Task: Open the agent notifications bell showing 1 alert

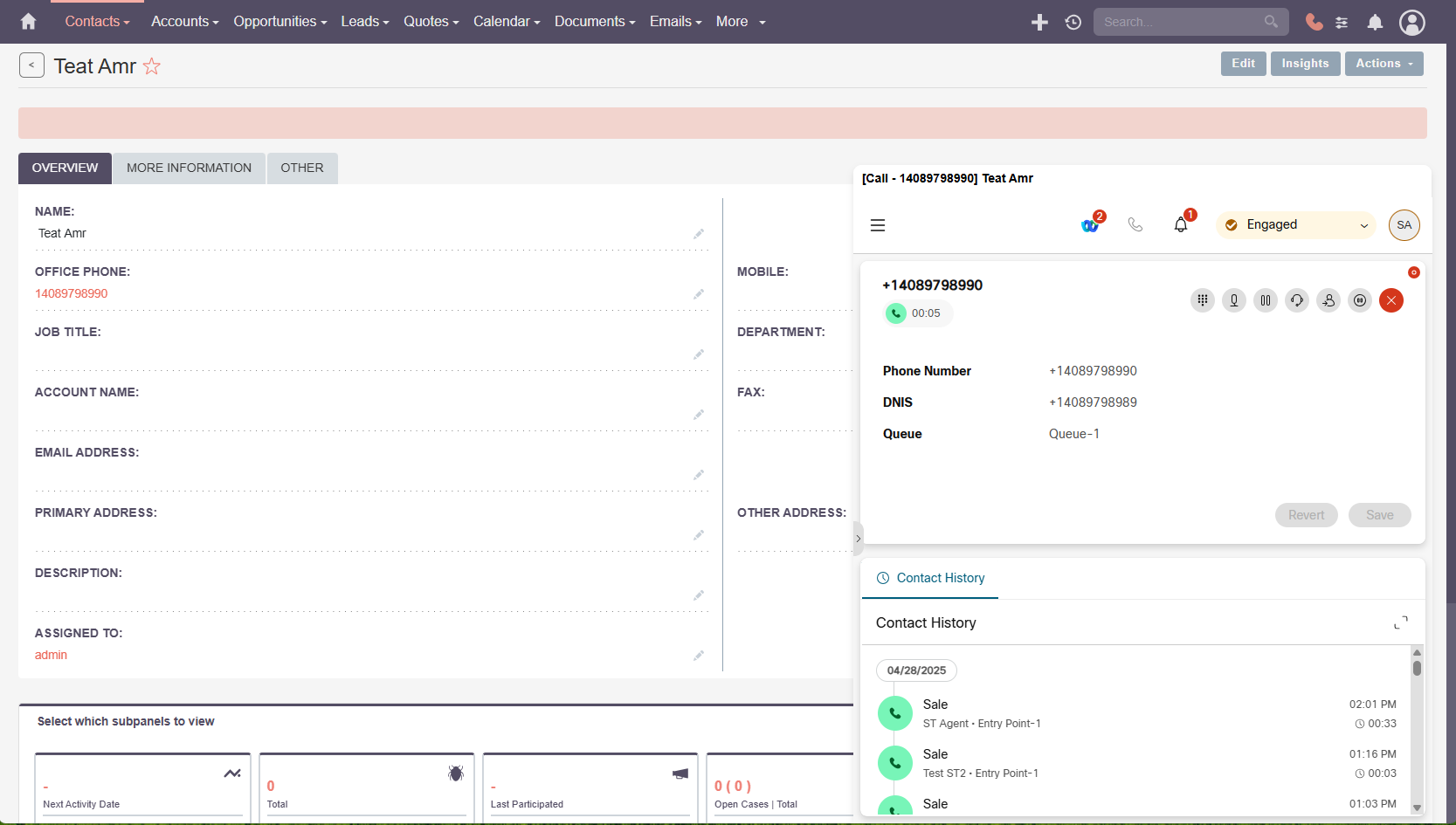Action: coord(1180,224)
